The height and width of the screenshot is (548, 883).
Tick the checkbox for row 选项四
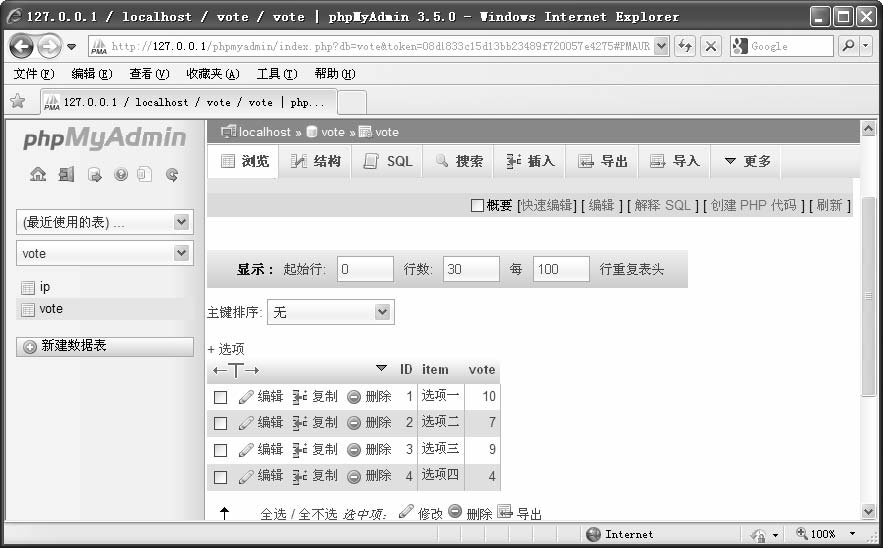click(220, 477)
